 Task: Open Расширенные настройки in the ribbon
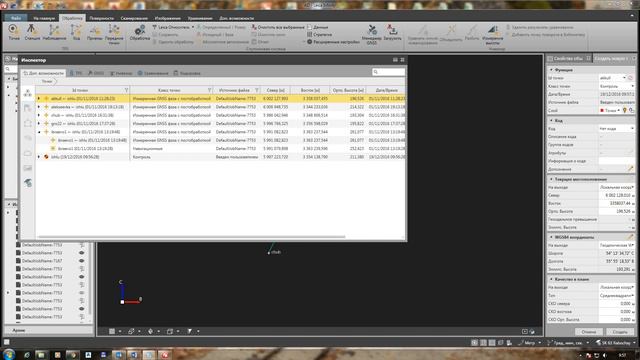pyautogui.click(x=333, y=42)
